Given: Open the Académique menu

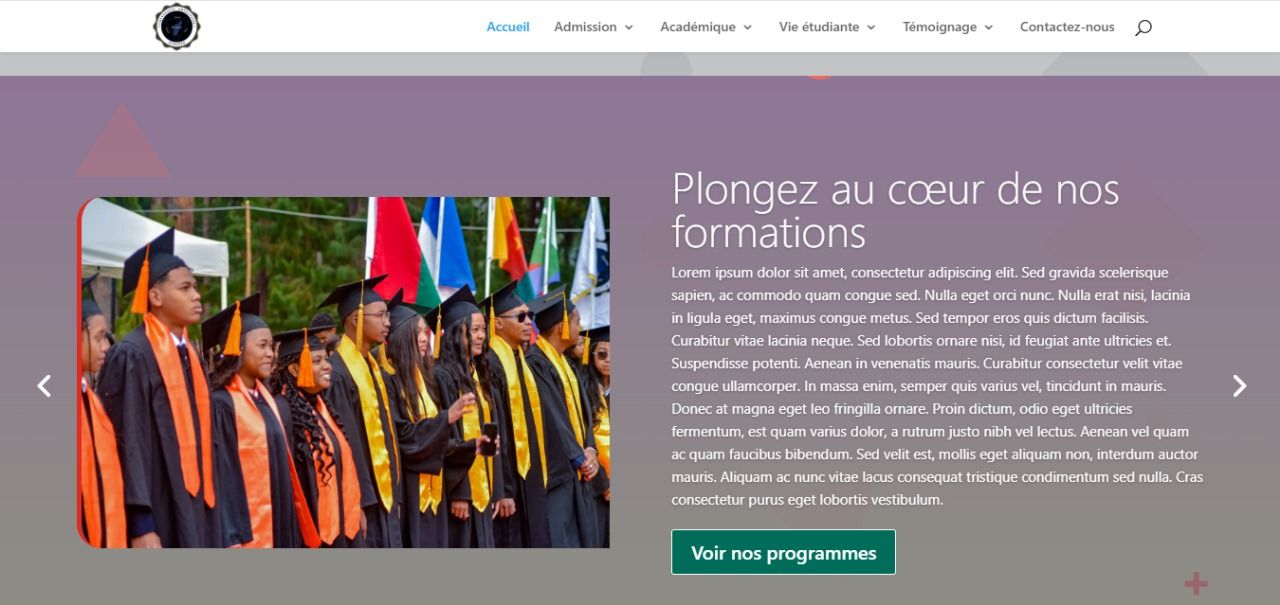Looking at the screenshot, I should click(697, 27).
